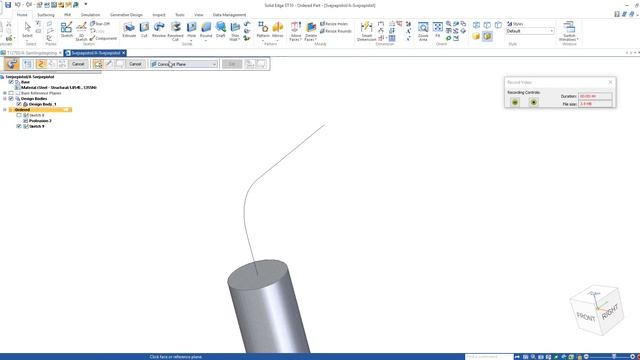Viewport: 640px width, 360px height.
Task: Open the Round tool dropdown arrow
Action: pos(206,40)
